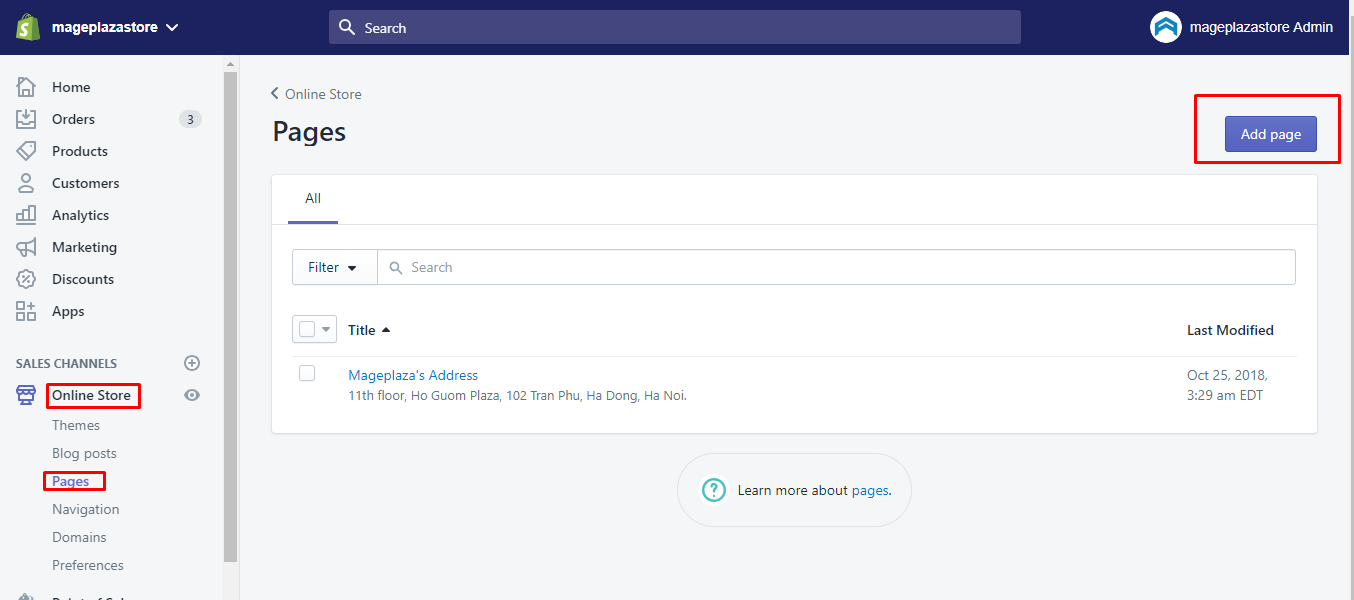Add a sales channel with plus icon
Viewport: 1354px width, 600px height.
coord(192,363)
